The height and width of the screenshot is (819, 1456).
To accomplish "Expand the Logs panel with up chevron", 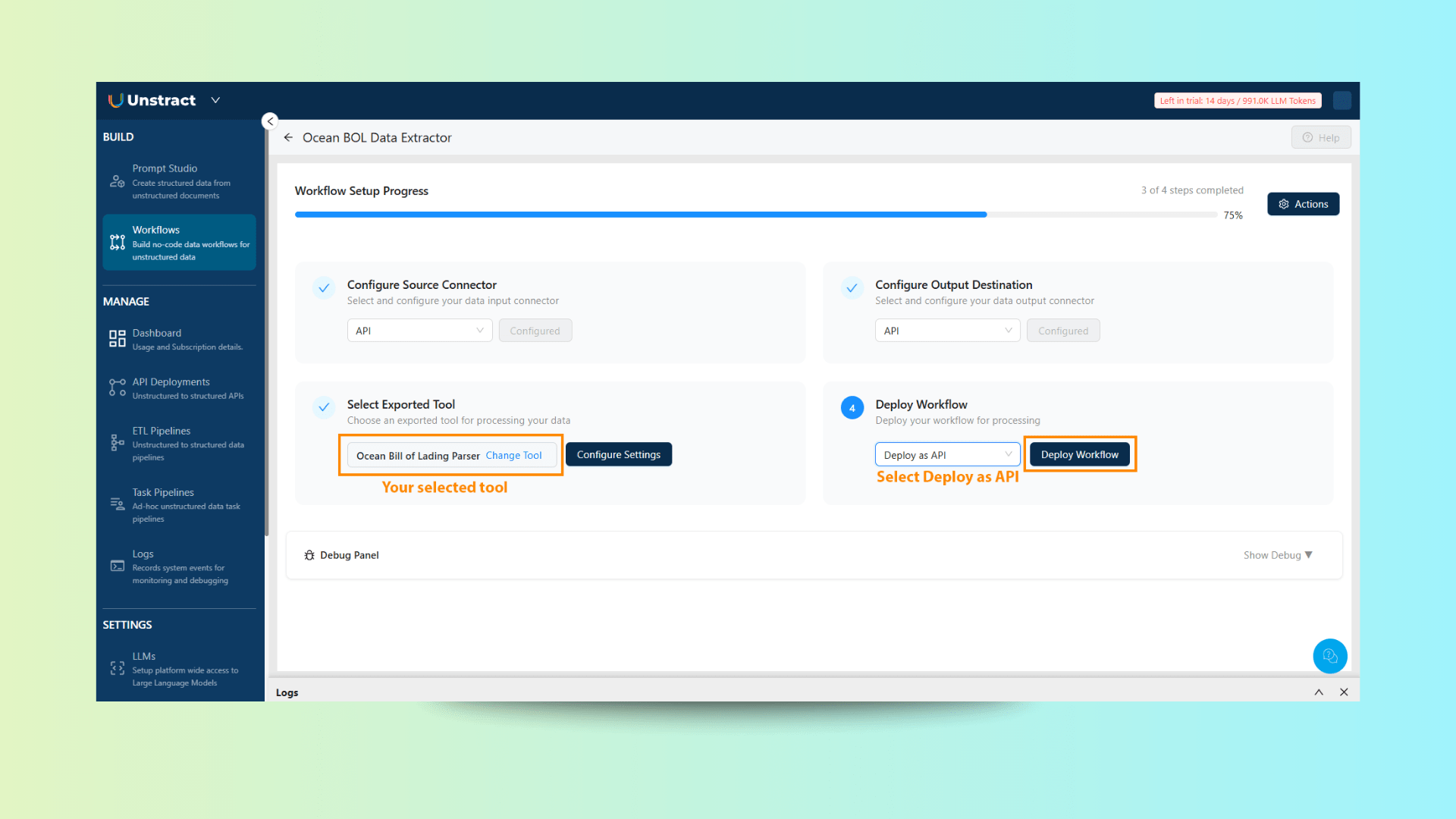I will coord(1319,692).
